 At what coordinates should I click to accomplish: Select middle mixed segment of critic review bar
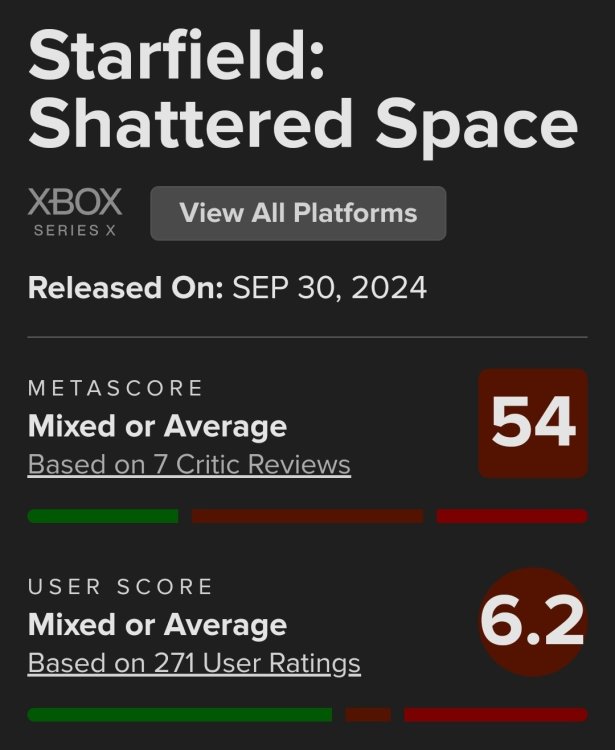pos(307,516)
